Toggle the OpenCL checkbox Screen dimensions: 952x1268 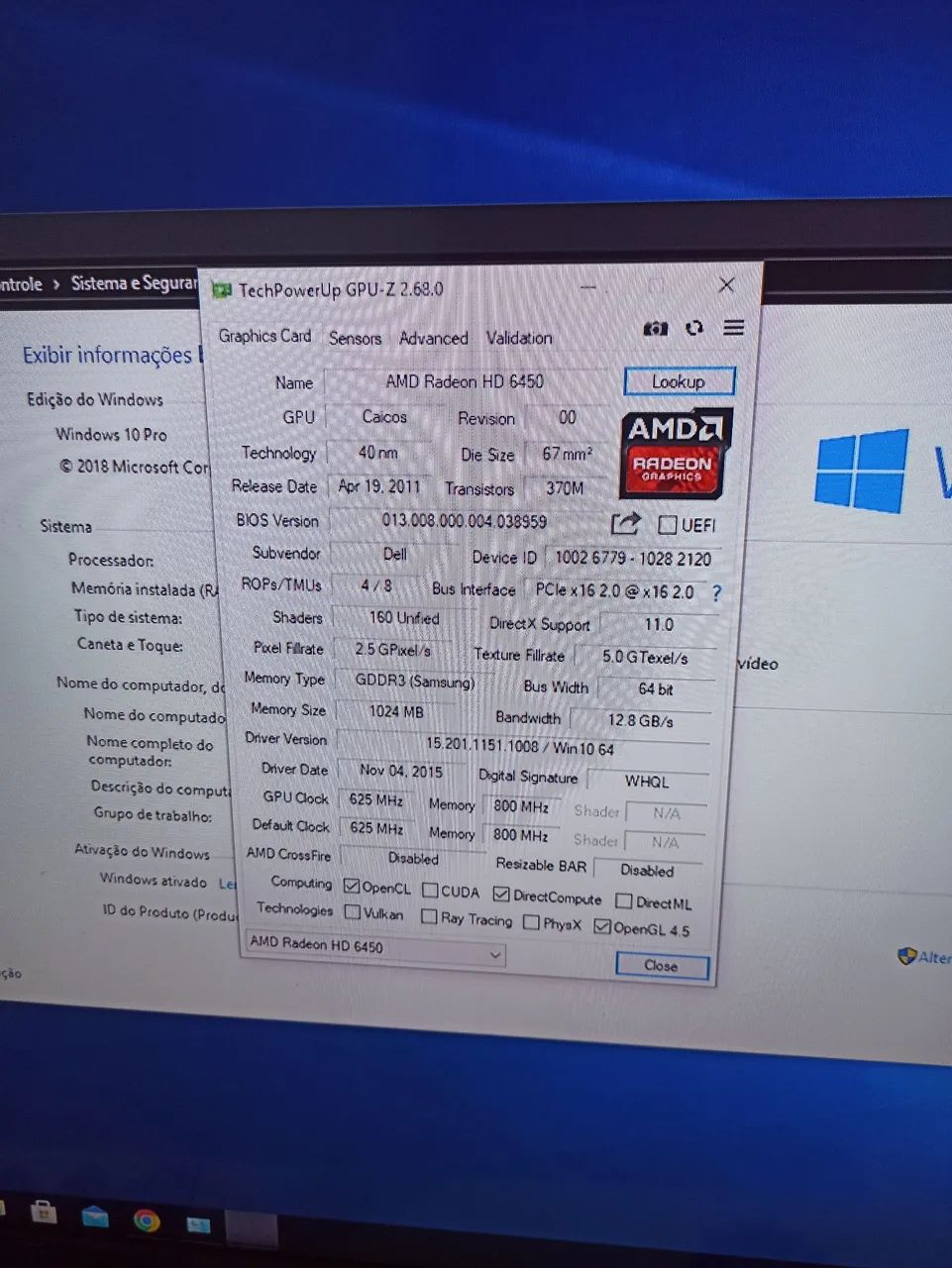click(x=352, y=886)
